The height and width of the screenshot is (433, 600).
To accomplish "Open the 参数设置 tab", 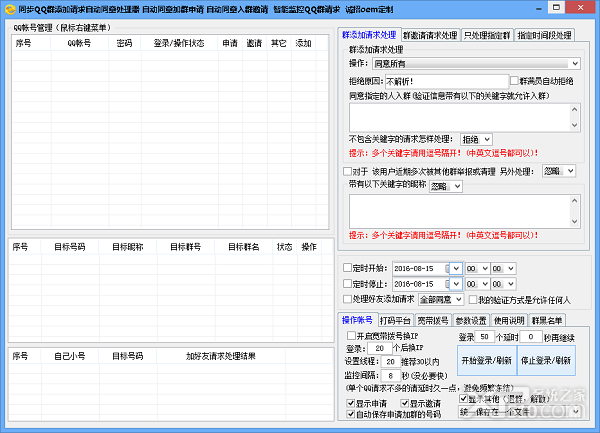I will 471,320.
